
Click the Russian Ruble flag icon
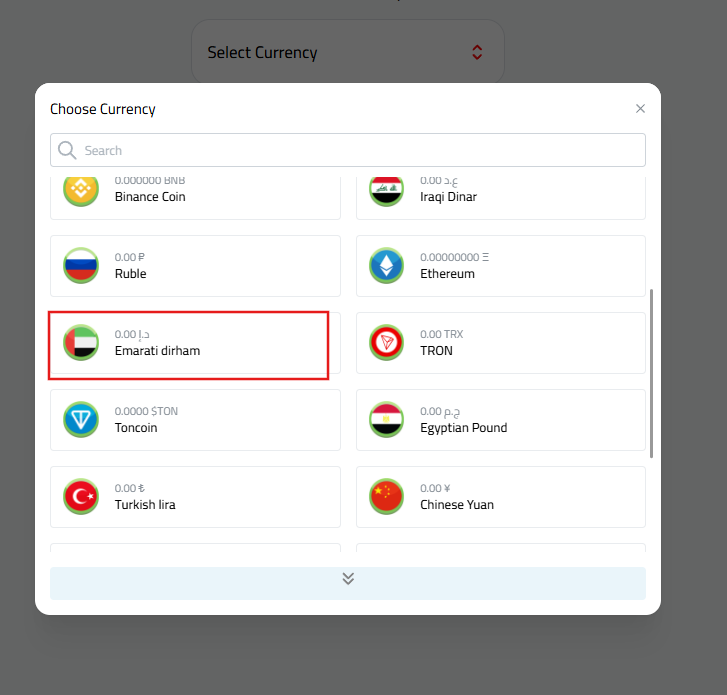pyautogui.click(x=81, y=265)
